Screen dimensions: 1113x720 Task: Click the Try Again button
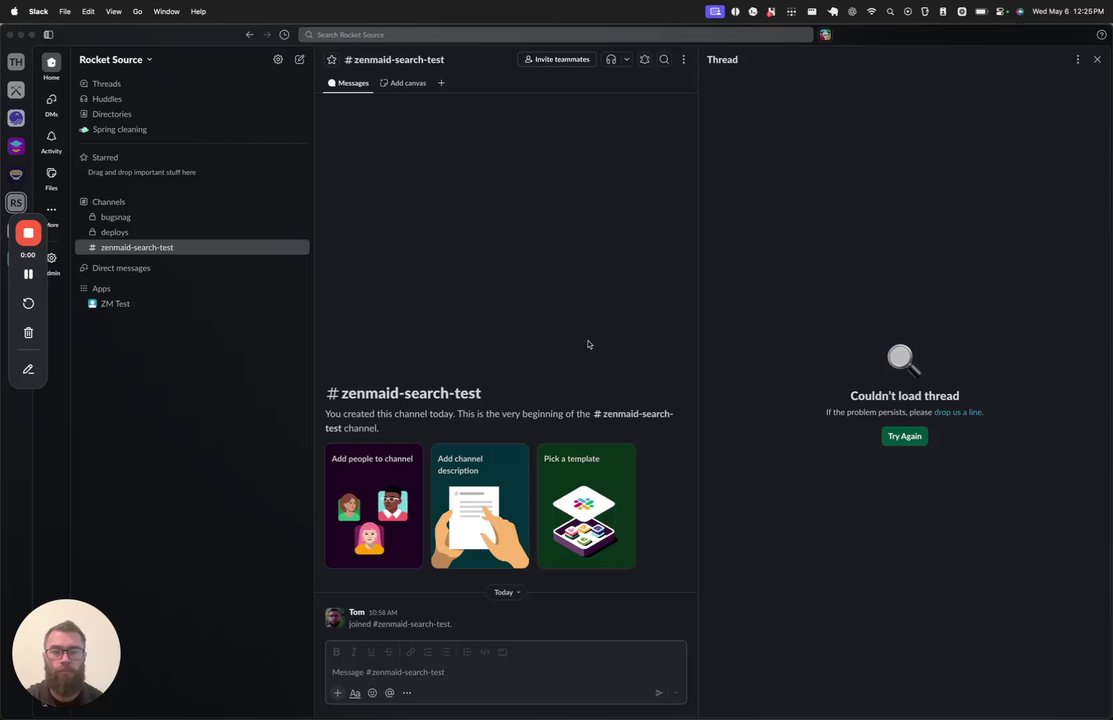(904, 436)
